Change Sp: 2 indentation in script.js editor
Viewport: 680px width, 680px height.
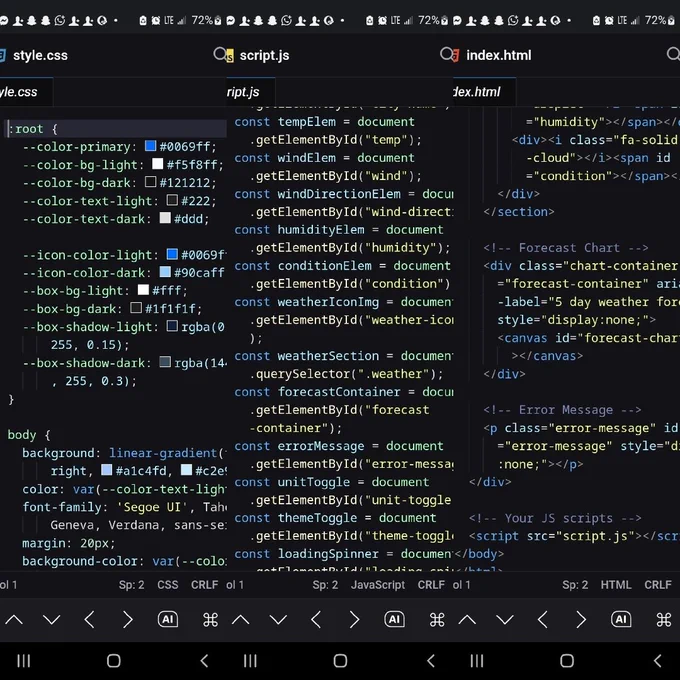[x=325, y=585]
